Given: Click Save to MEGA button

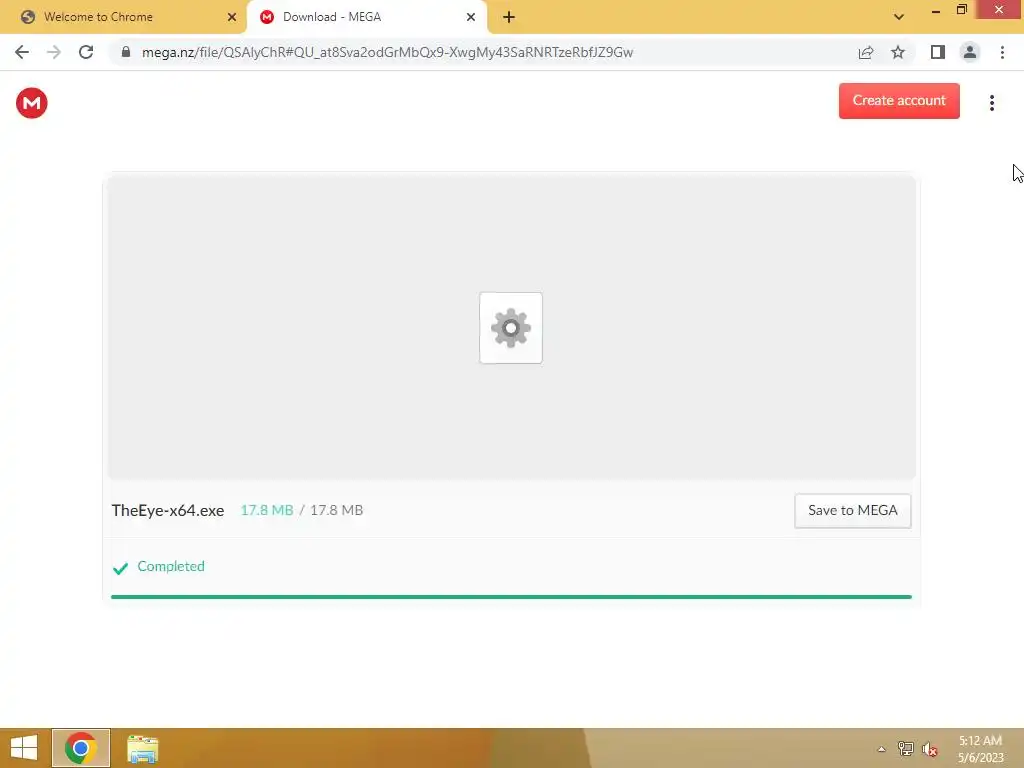Looking at the screenshot, I should [x=852, y=511].
